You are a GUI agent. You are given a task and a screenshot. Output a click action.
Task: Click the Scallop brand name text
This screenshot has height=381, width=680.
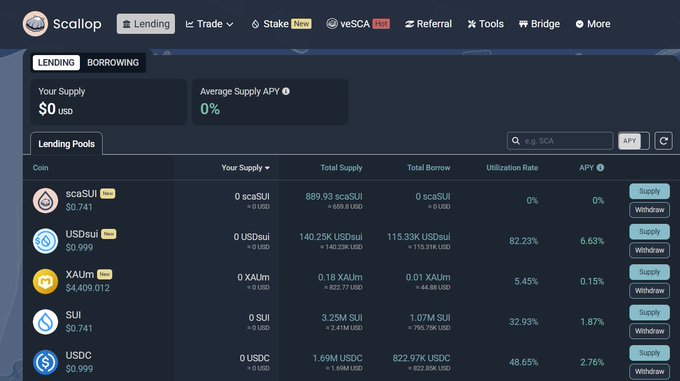(77, 24)
